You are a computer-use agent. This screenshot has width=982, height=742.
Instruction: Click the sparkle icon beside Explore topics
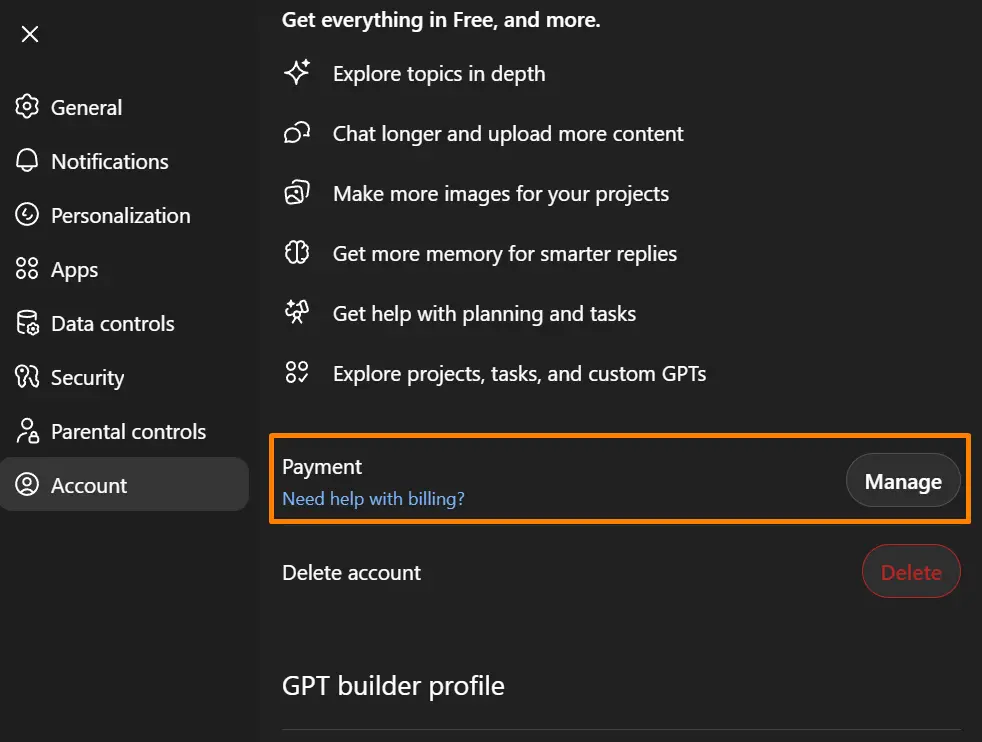(297, 73)
